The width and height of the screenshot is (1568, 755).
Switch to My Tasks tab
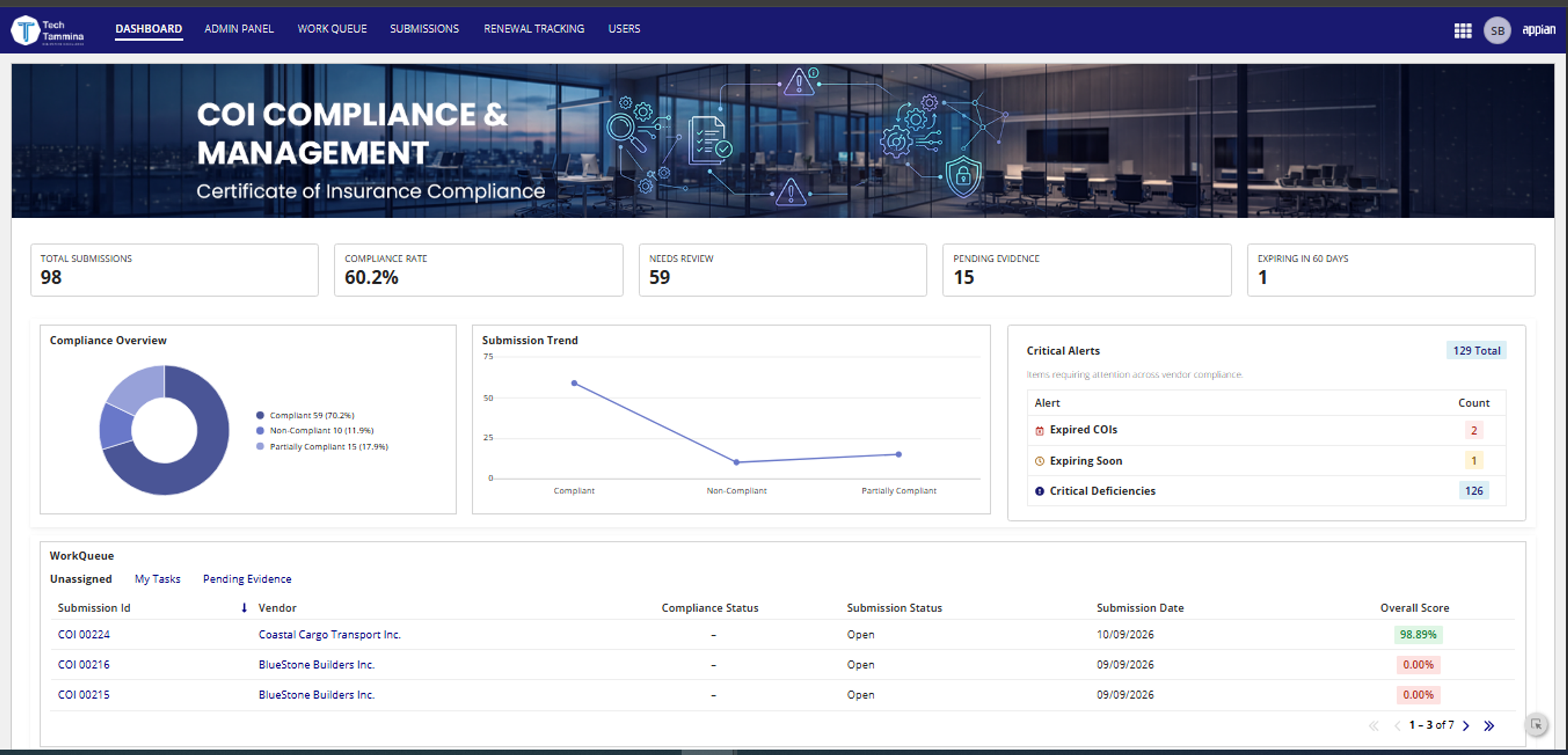[158, 579]
